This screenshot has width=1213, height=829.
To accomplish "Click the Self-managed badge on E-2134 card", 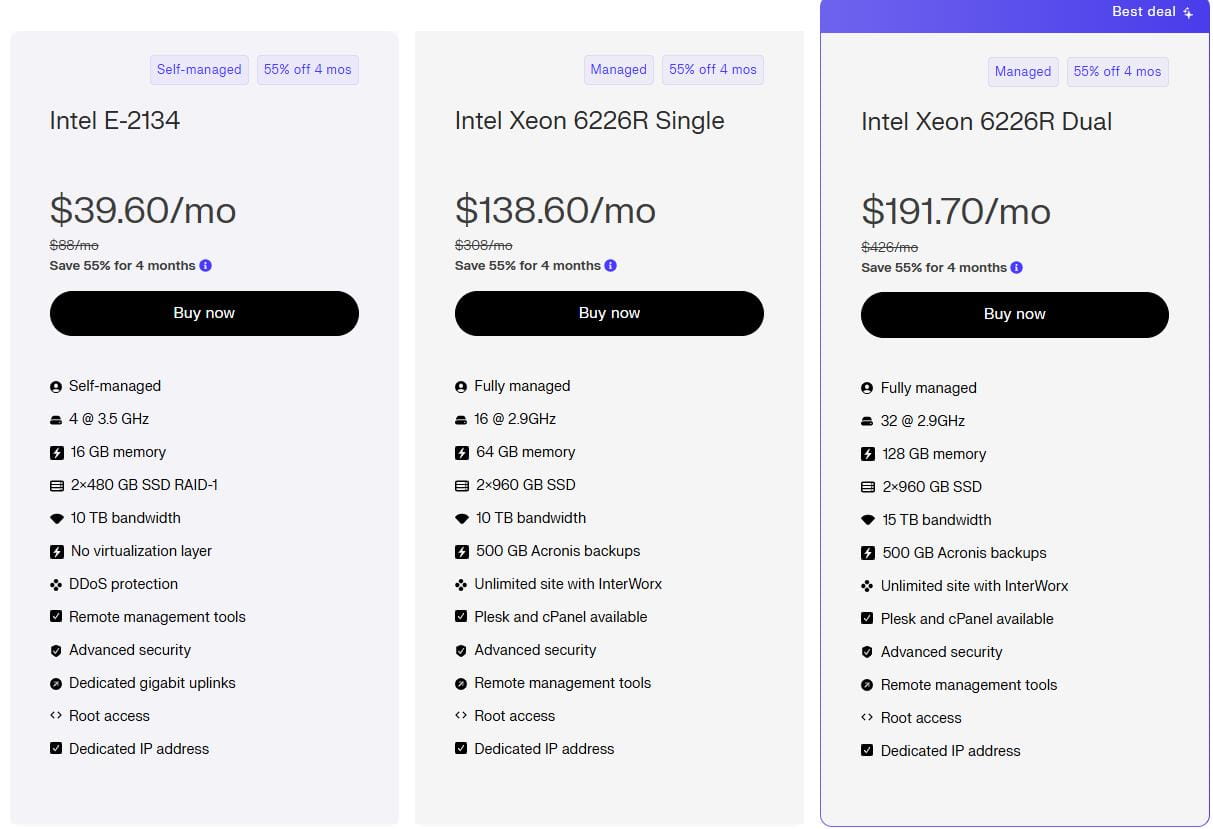I will point(199,70).
